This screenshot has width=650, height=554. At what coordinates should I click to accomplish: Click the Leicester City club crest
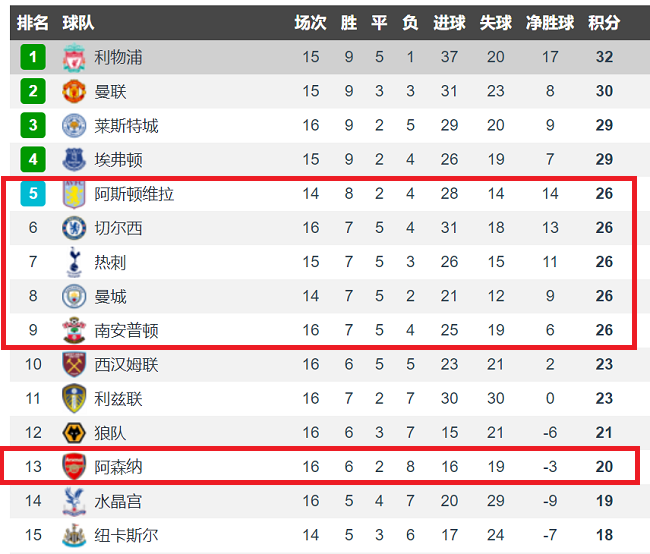pyautogui.click(x=74, y=126)
